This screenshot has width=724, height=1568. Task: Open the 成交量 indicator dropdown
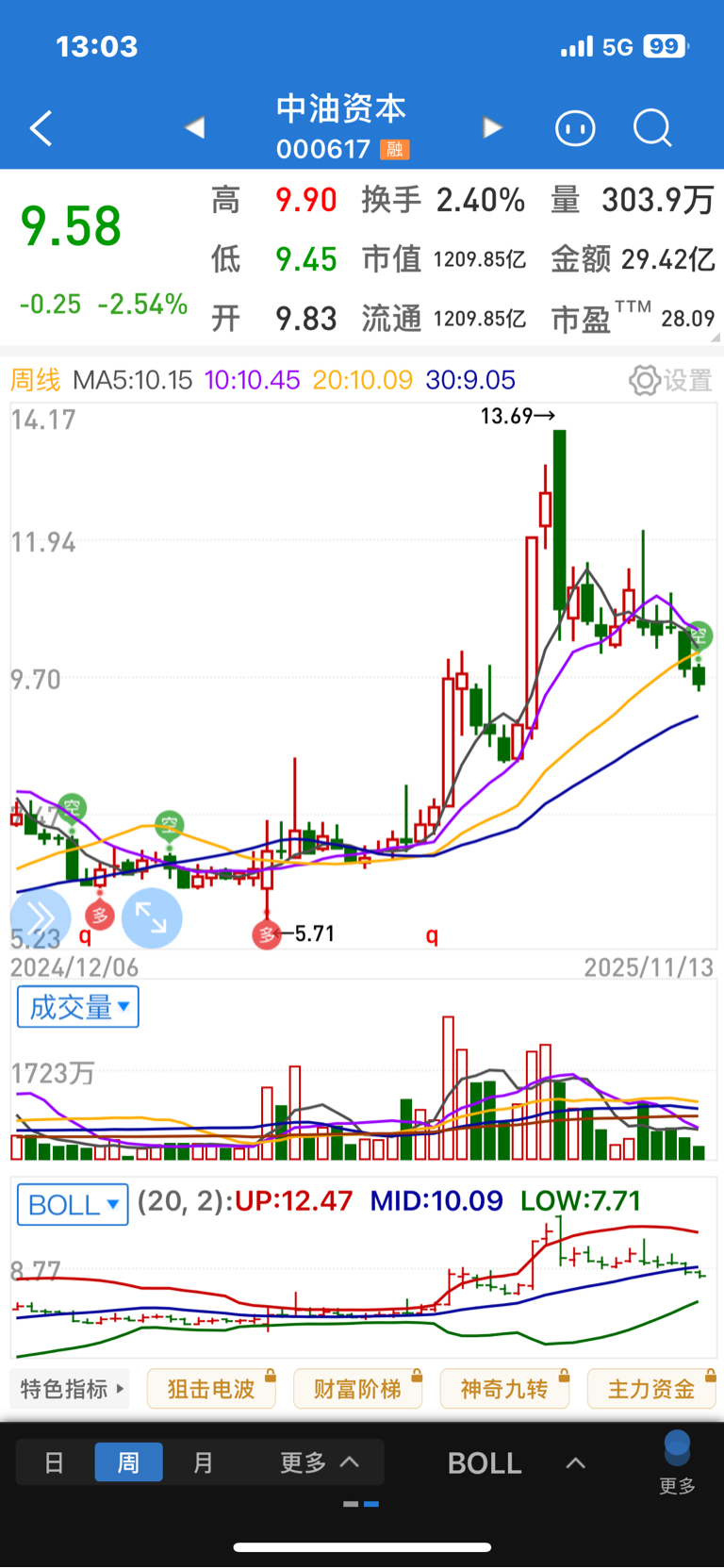(78, 1007)
